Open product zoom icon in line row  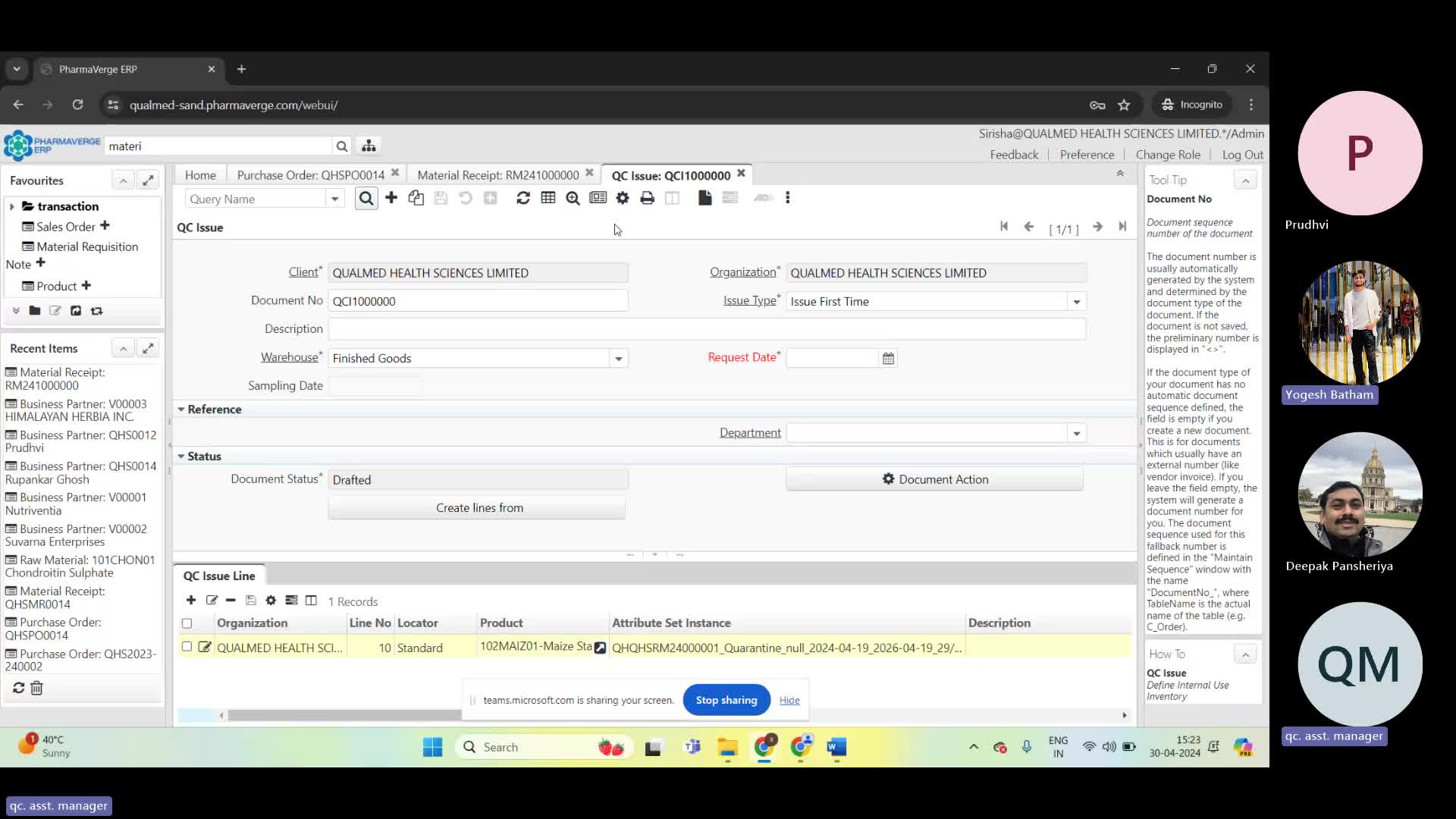click(600, 648)
